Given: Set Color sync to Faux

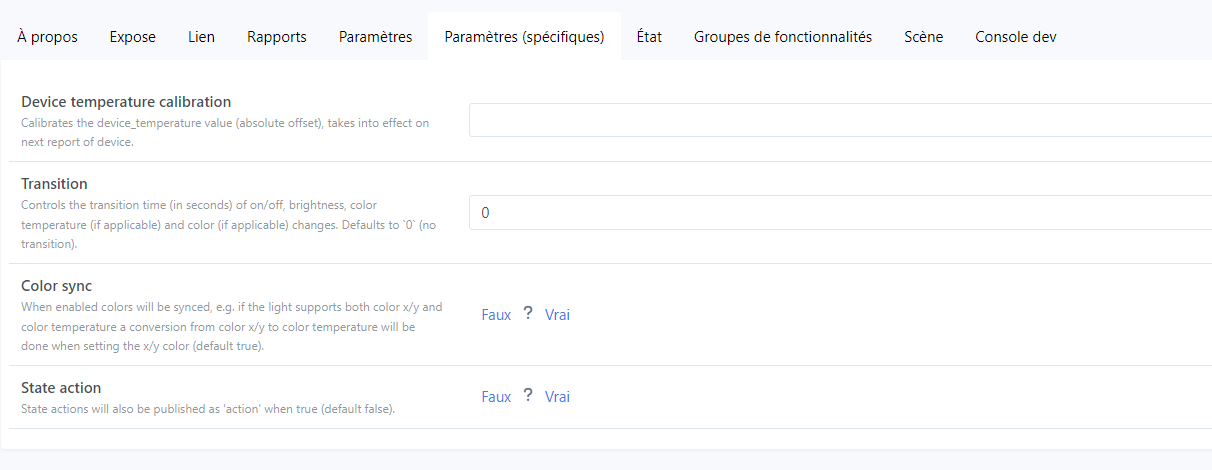Looking at the screenshot, I should pyautogui.click(x=496, y=314).
